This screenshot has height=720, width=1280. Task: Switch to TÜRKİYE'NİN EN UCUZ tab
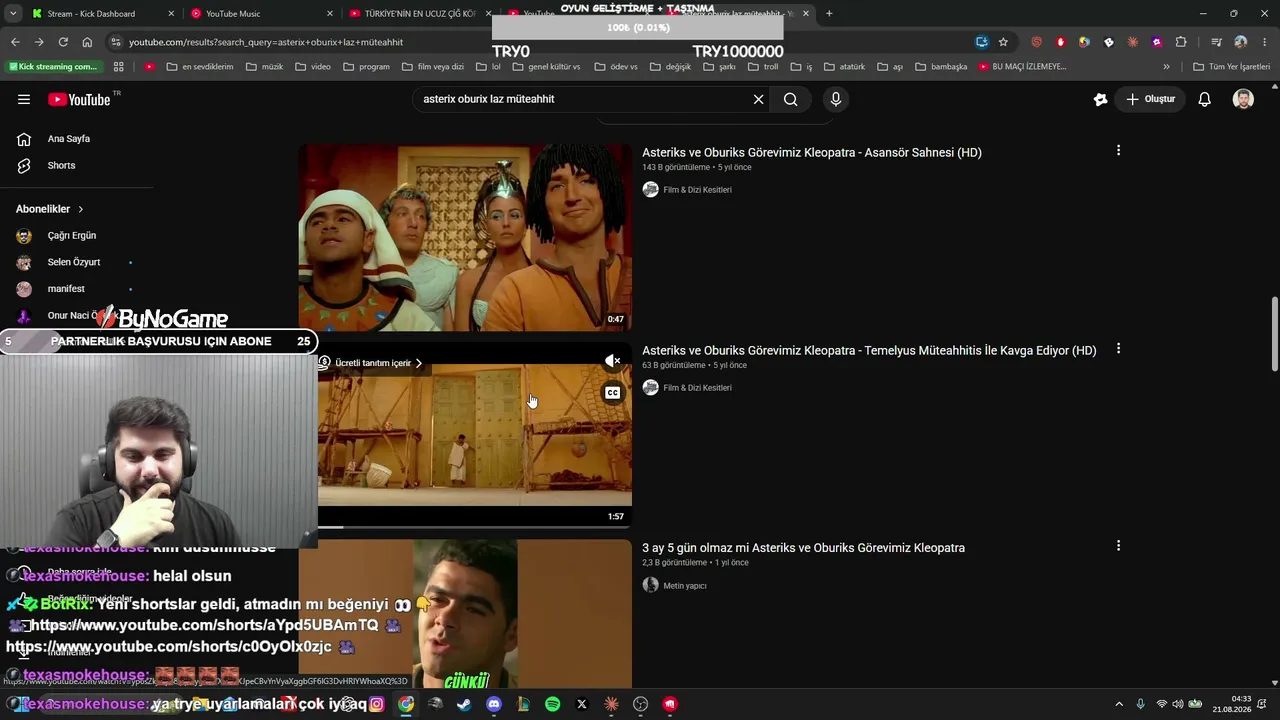(x=418, y=14)
